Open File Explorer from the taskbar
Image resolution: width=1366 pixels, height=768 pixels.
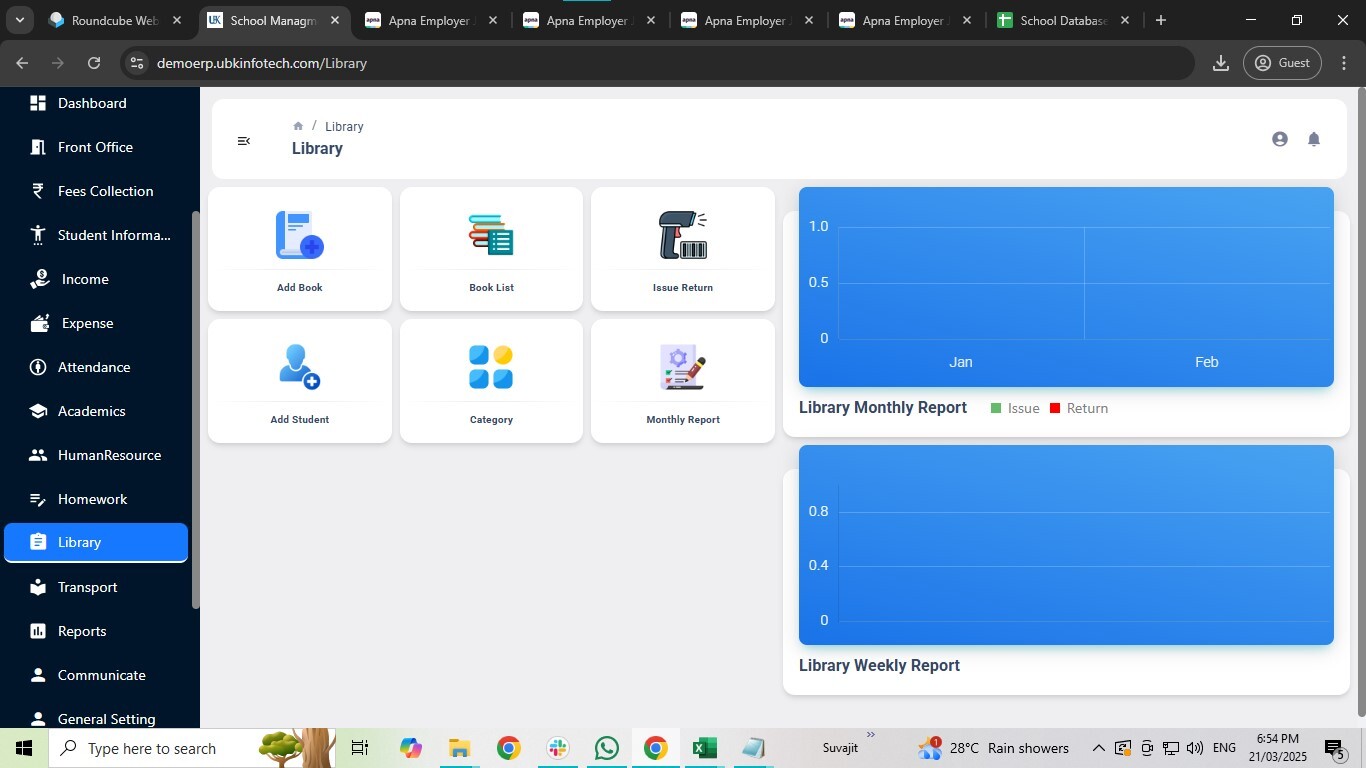pyautogui.click(x=459, y=748)
